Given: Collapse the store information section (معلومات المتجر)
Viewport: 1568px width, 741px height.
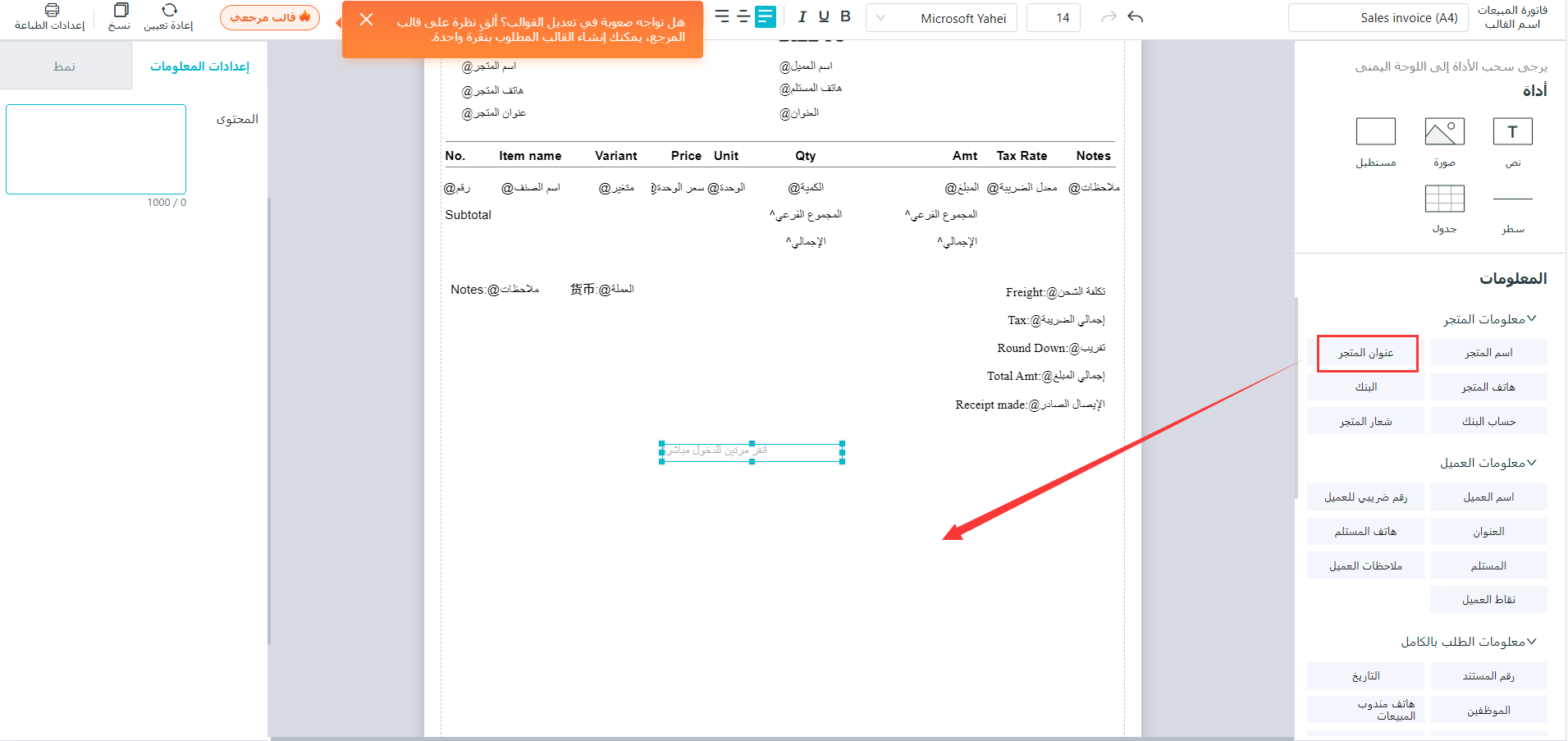Looking at the screenshot, I should (1531, 318).
